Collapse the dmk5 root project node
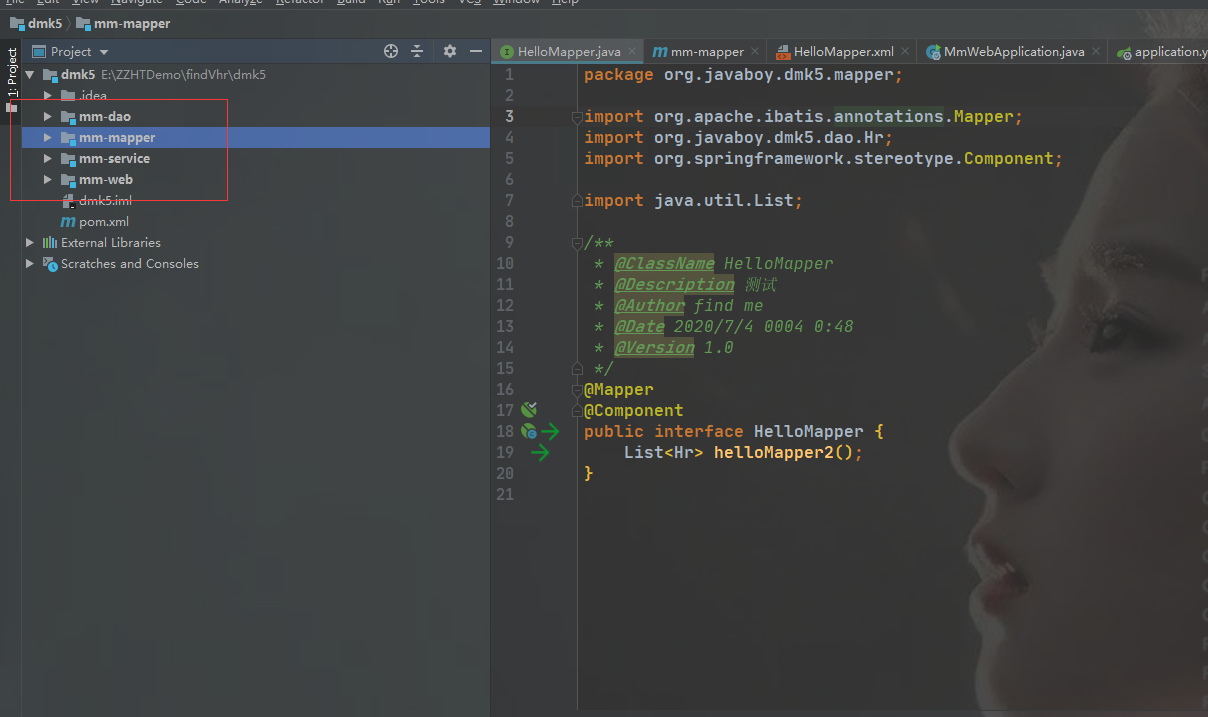 point(29,75)
